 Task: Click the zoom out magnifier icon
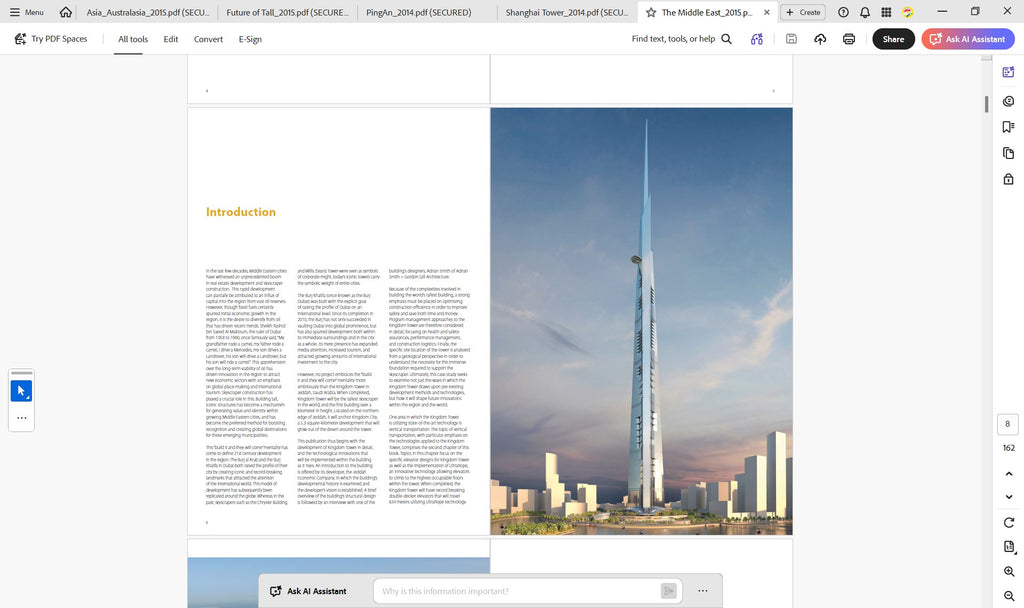pyautogui.click(x=1008, y=596)
